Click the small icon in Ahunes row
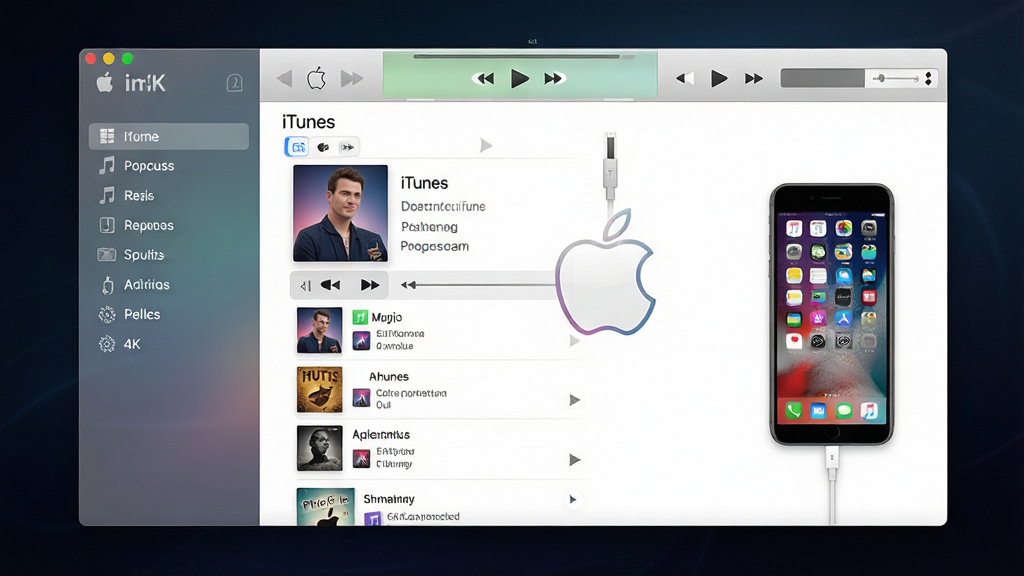This screenshot has width=1024, height=576. pos(361,398)
